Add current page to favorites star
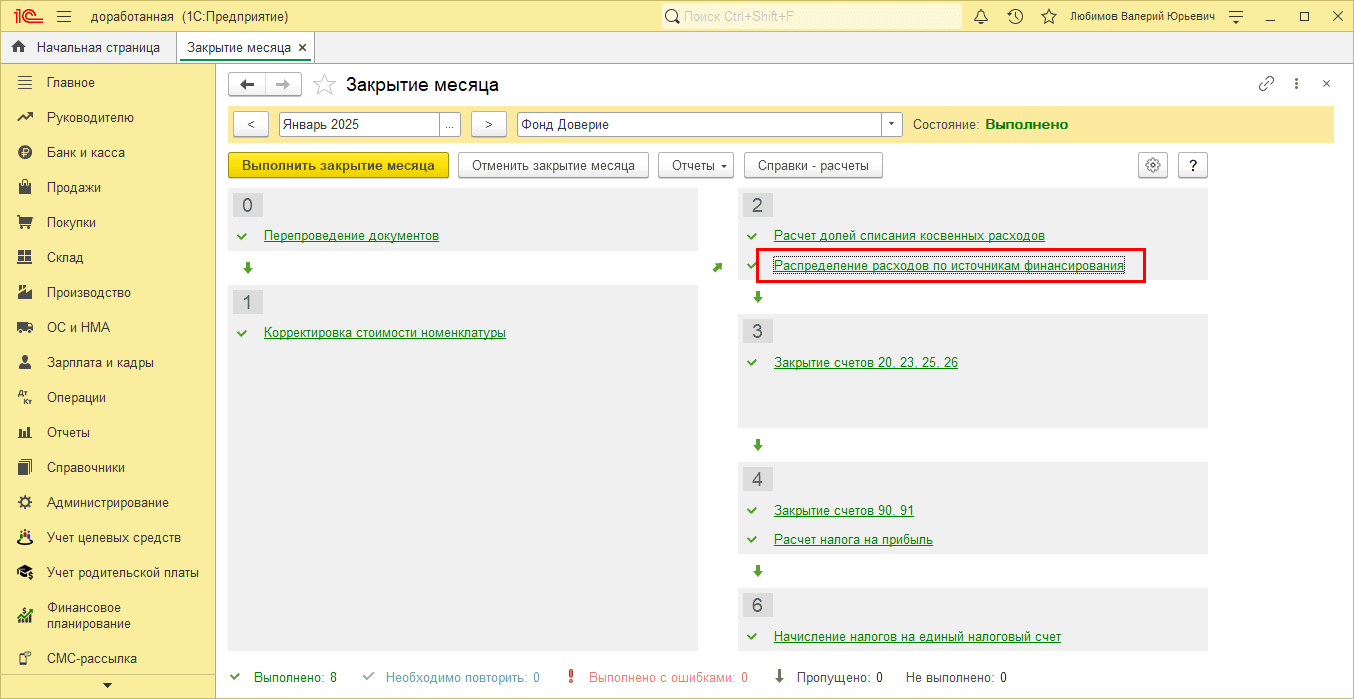The image size is (1354, 699). pyautogui.click(x=1048, y=17)
